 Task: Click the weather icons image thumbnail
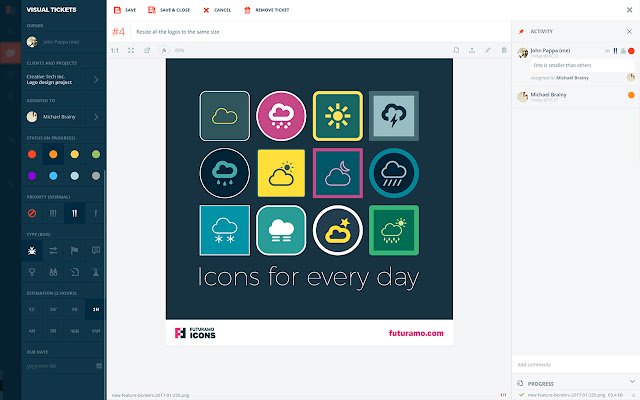tap(309, 202)
